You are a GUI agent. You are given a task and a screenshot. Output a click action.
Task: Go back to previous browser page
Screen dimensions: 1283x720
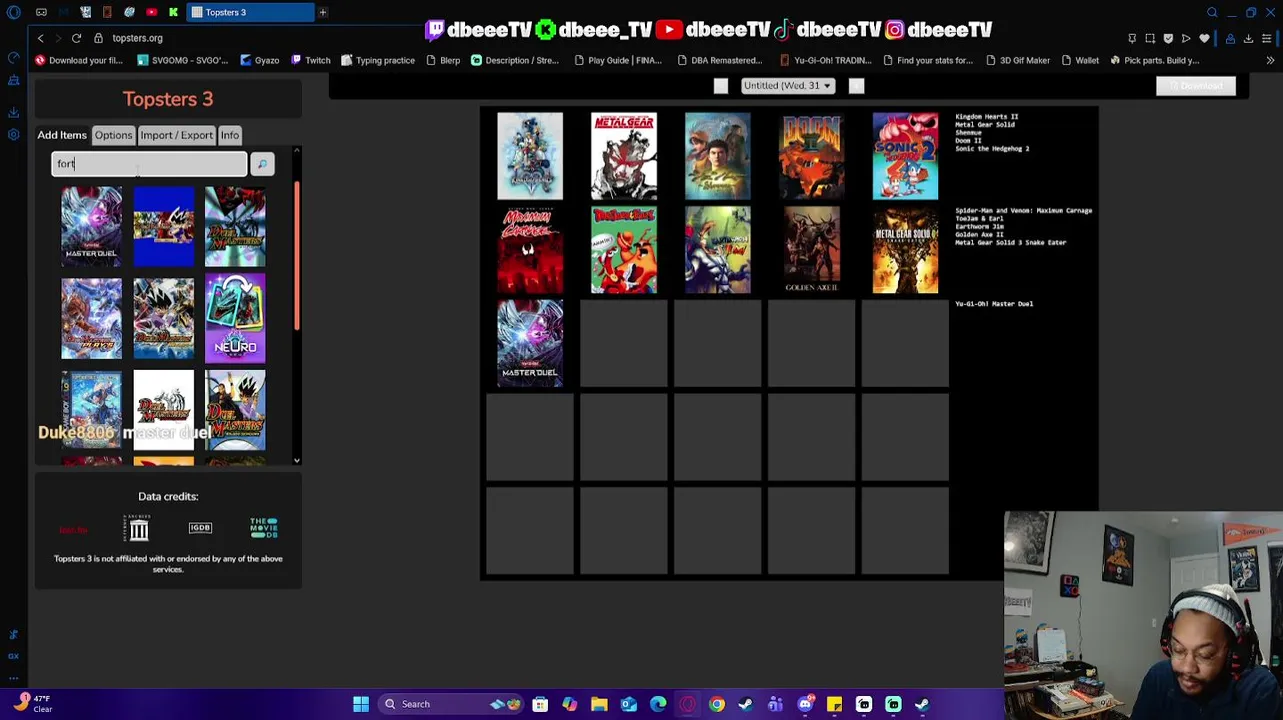click(x=40, y=38)
